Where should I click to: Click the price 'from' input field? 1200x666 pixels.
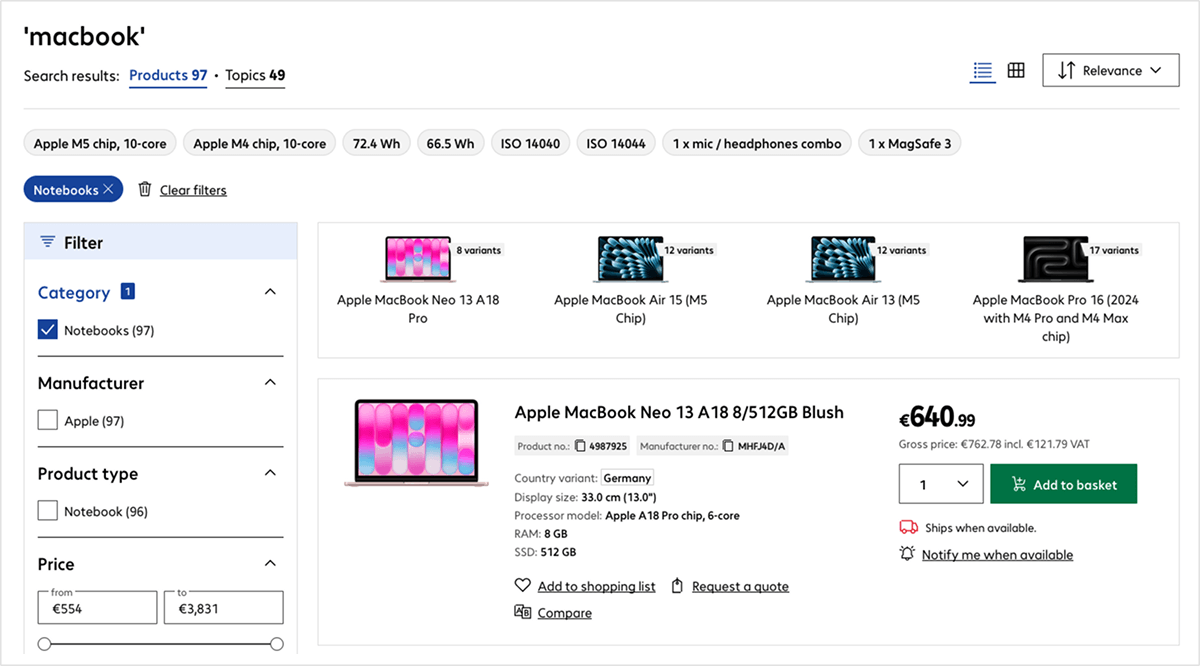98,608
